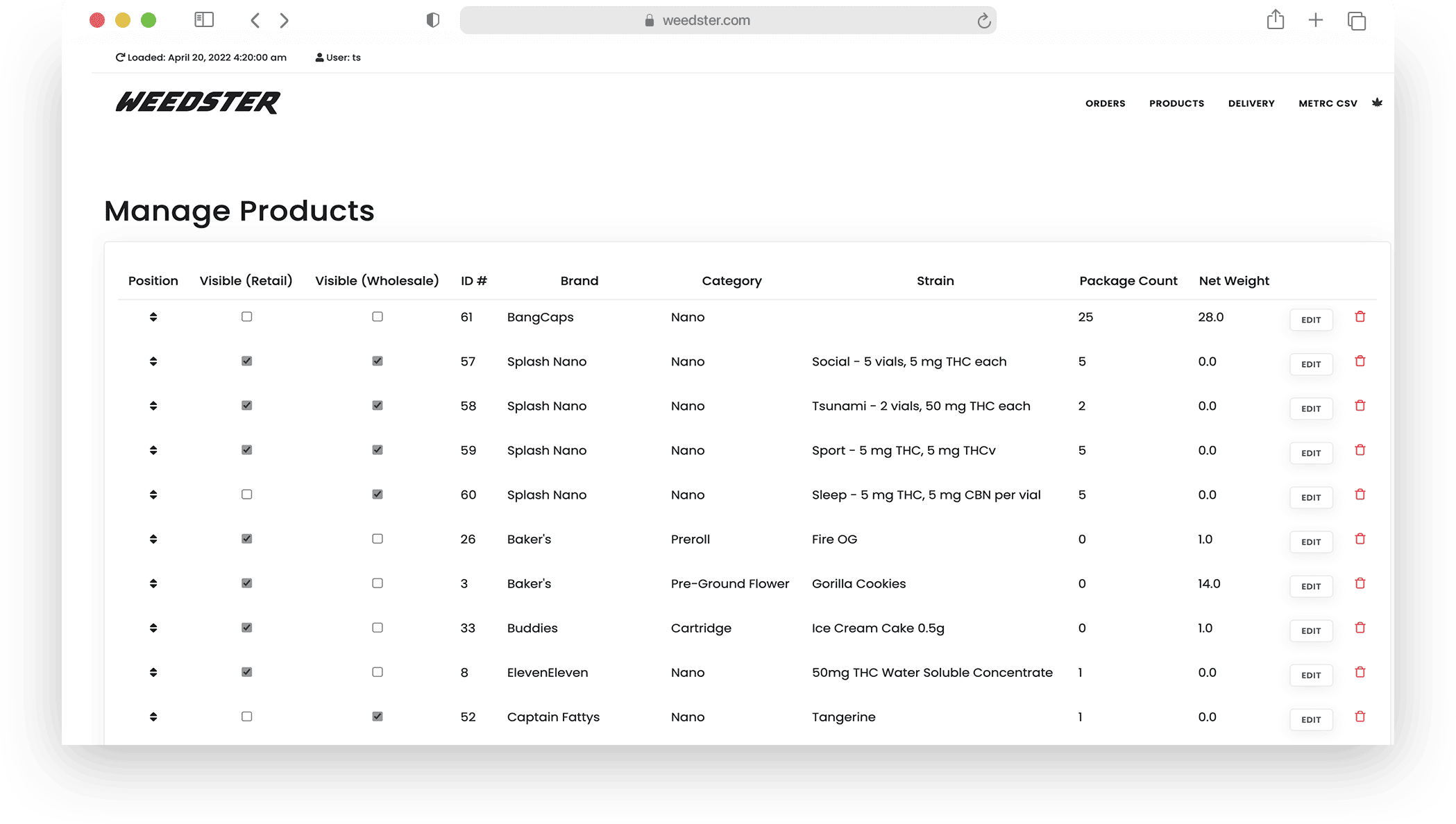Click trash icon for Captain Fattys Tangerine
Image resolution: width=1456 pixels, height=824 pixels.
click(x=1360, y=716)
